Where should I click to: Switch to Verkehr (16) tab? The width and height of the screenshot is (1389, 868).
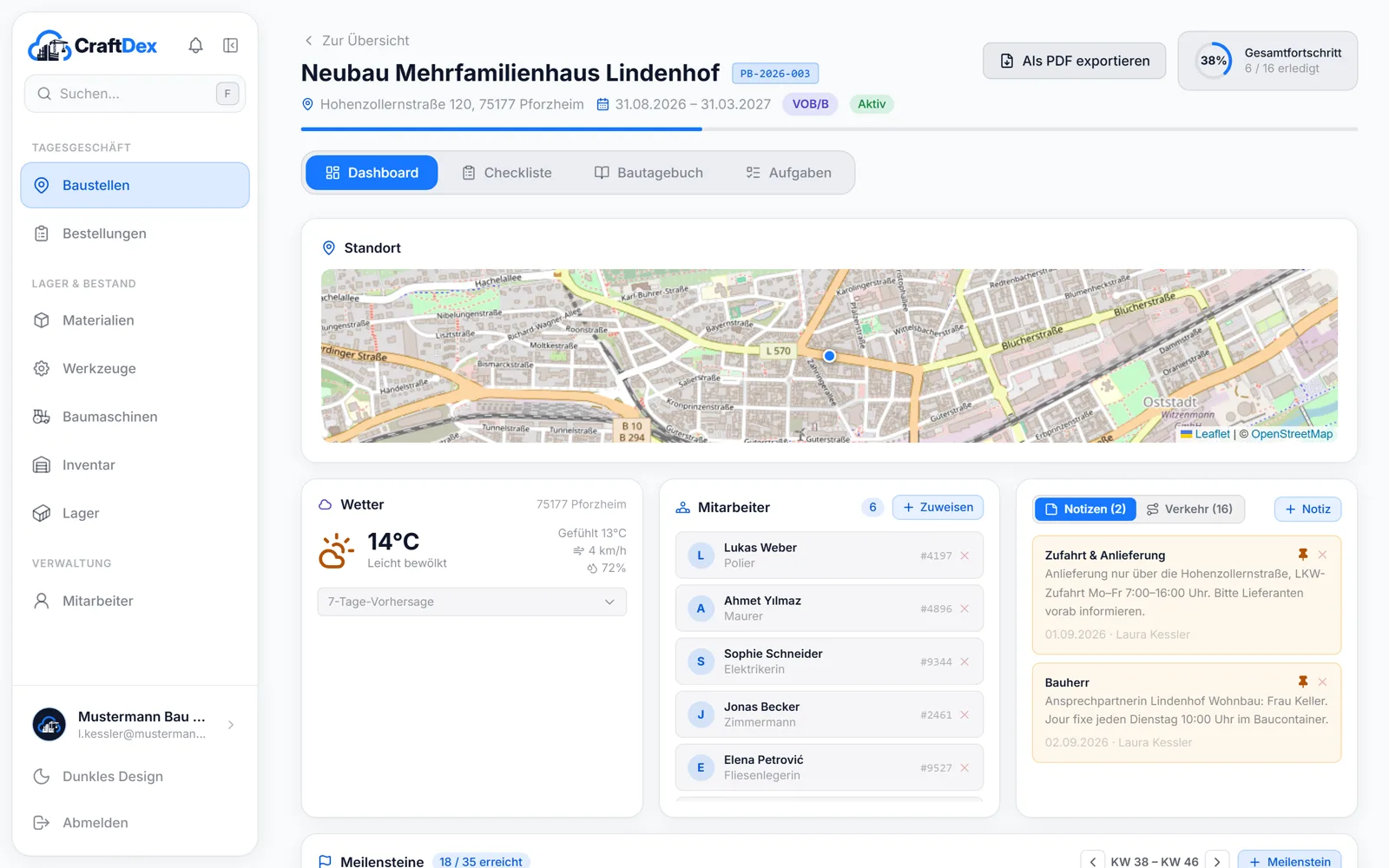(x=1189, y=509)
